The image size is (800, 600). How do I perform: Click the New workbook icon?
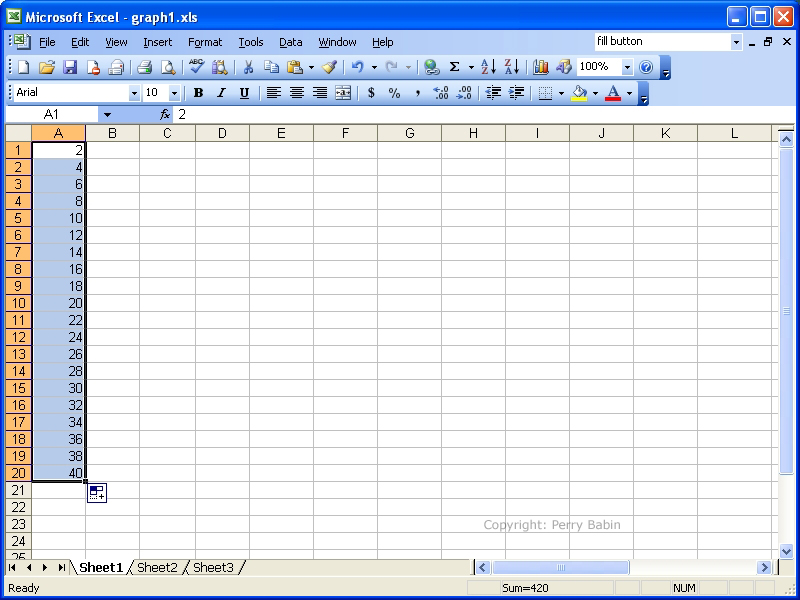coord(23,67)
